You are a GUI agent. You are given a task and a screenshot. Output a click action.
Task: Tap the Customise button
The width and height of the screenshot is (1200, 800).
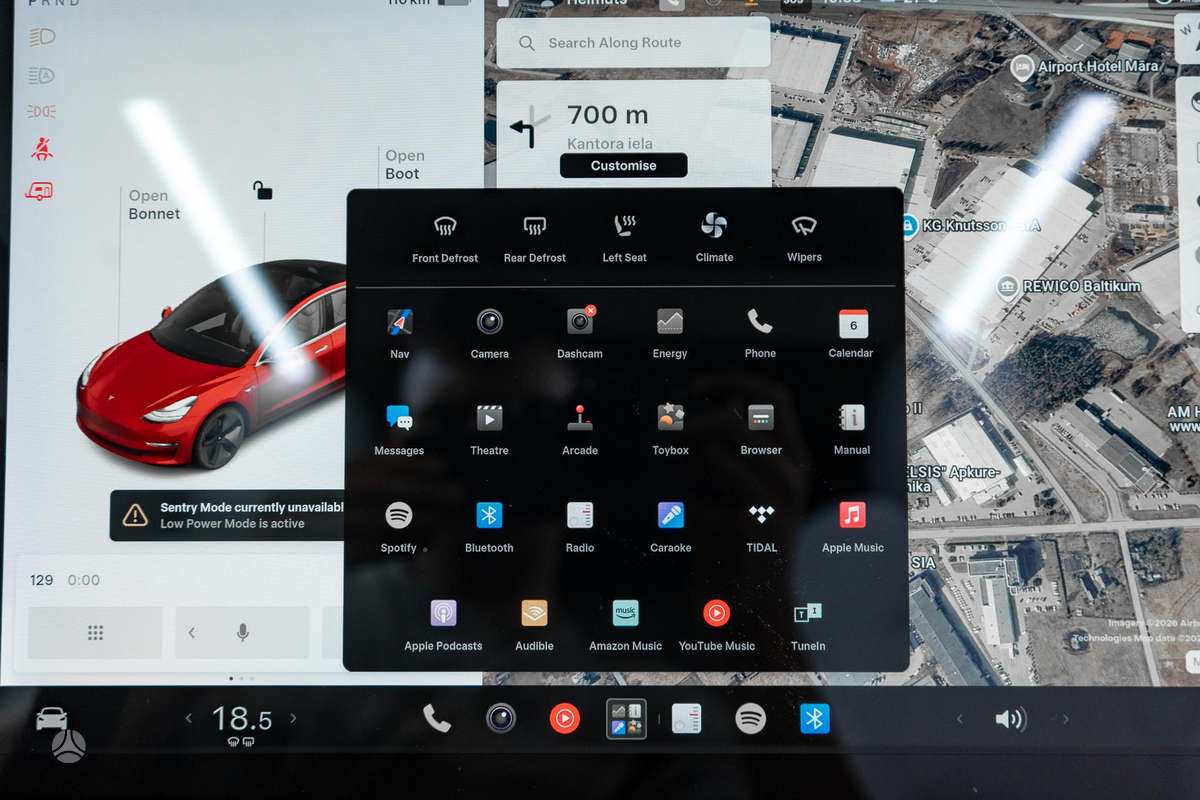(623, 166)
